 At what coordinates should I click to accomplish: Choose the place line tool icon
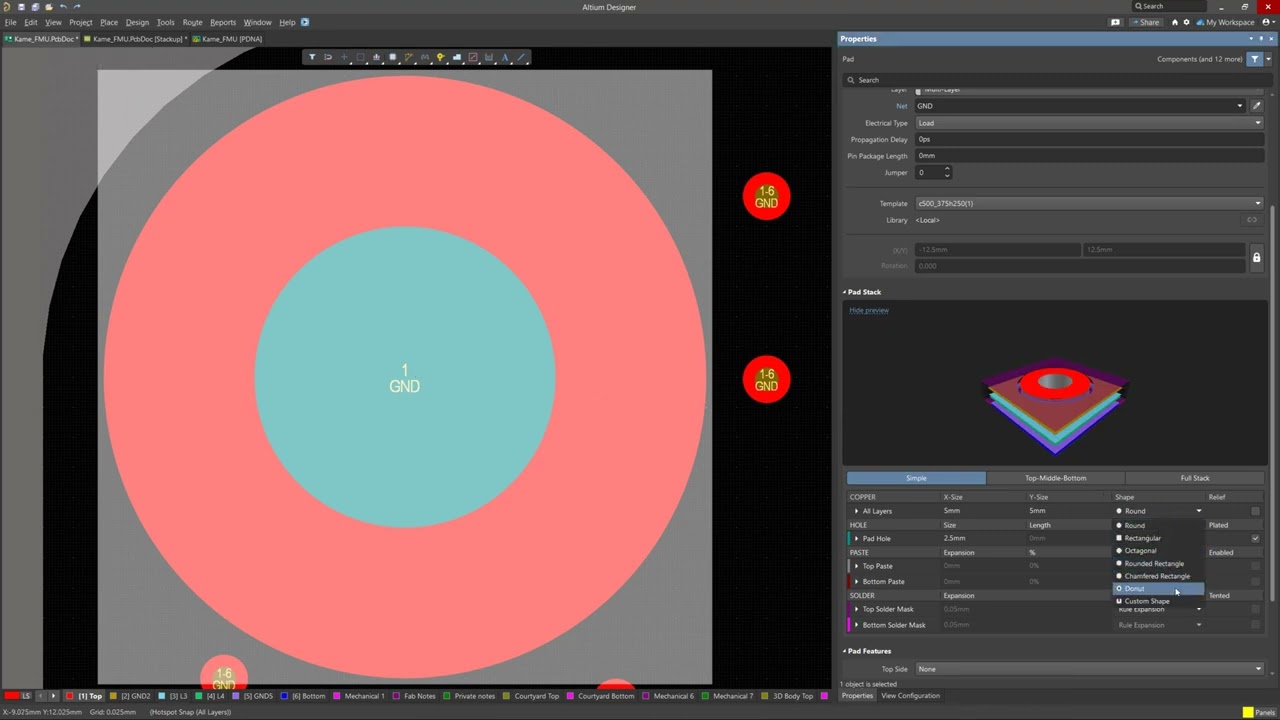pos(521,57)
